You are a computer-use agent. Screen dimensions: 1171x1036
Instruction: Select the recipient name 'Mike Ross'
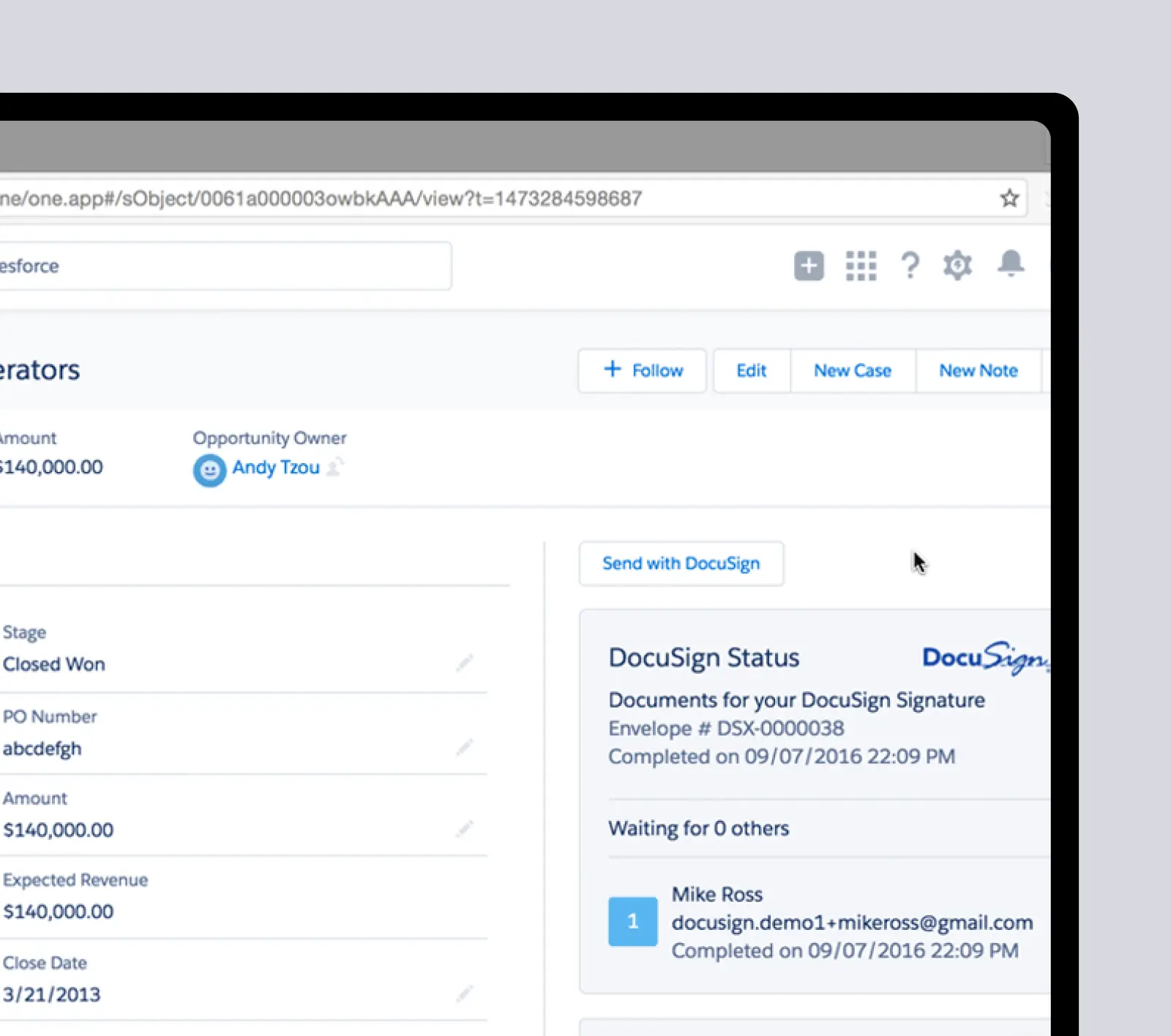(717, 894)
